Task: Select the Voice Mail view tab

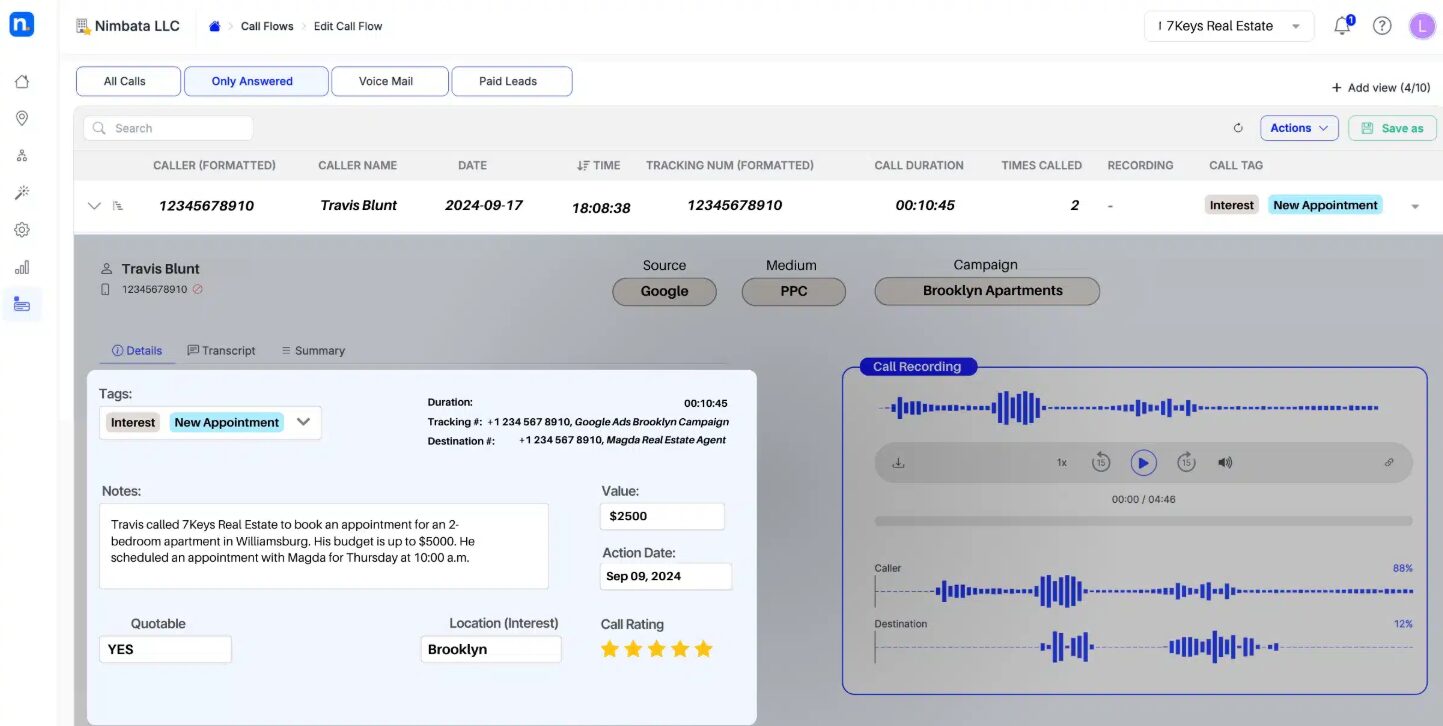Action: tap(386, 81)
